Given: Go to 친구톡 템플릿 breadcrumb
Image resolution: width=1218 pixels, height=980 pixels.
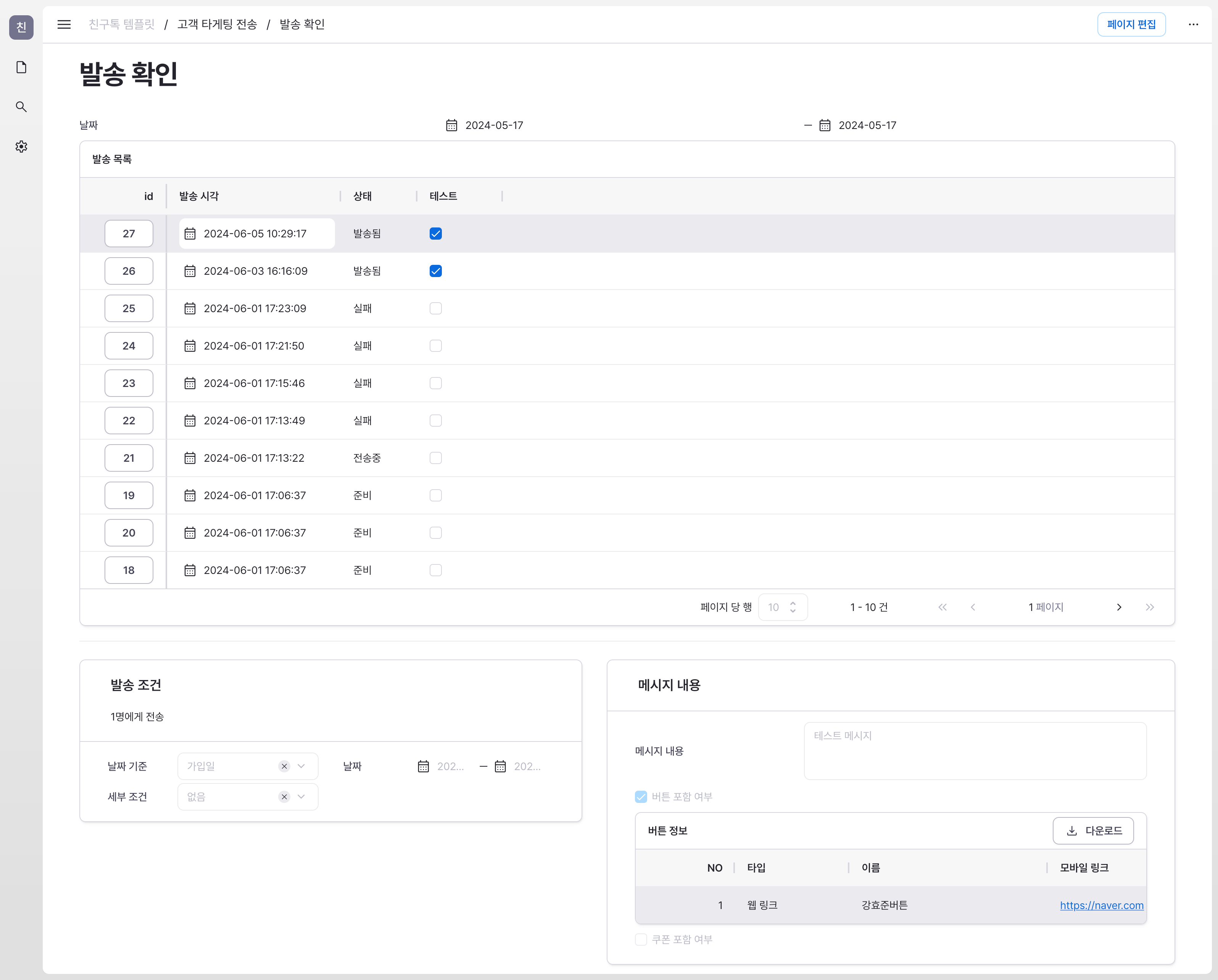Looking at the screenshot, I should coord(121,24).
